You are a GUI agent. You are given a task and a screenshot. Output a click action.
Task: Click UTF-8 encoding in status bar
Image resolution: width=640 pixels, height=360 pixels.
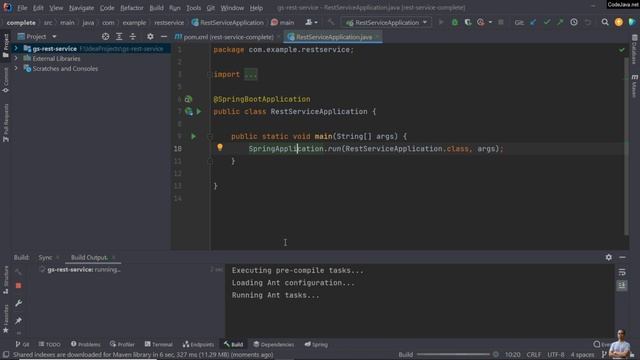click(x=556, y=355)
